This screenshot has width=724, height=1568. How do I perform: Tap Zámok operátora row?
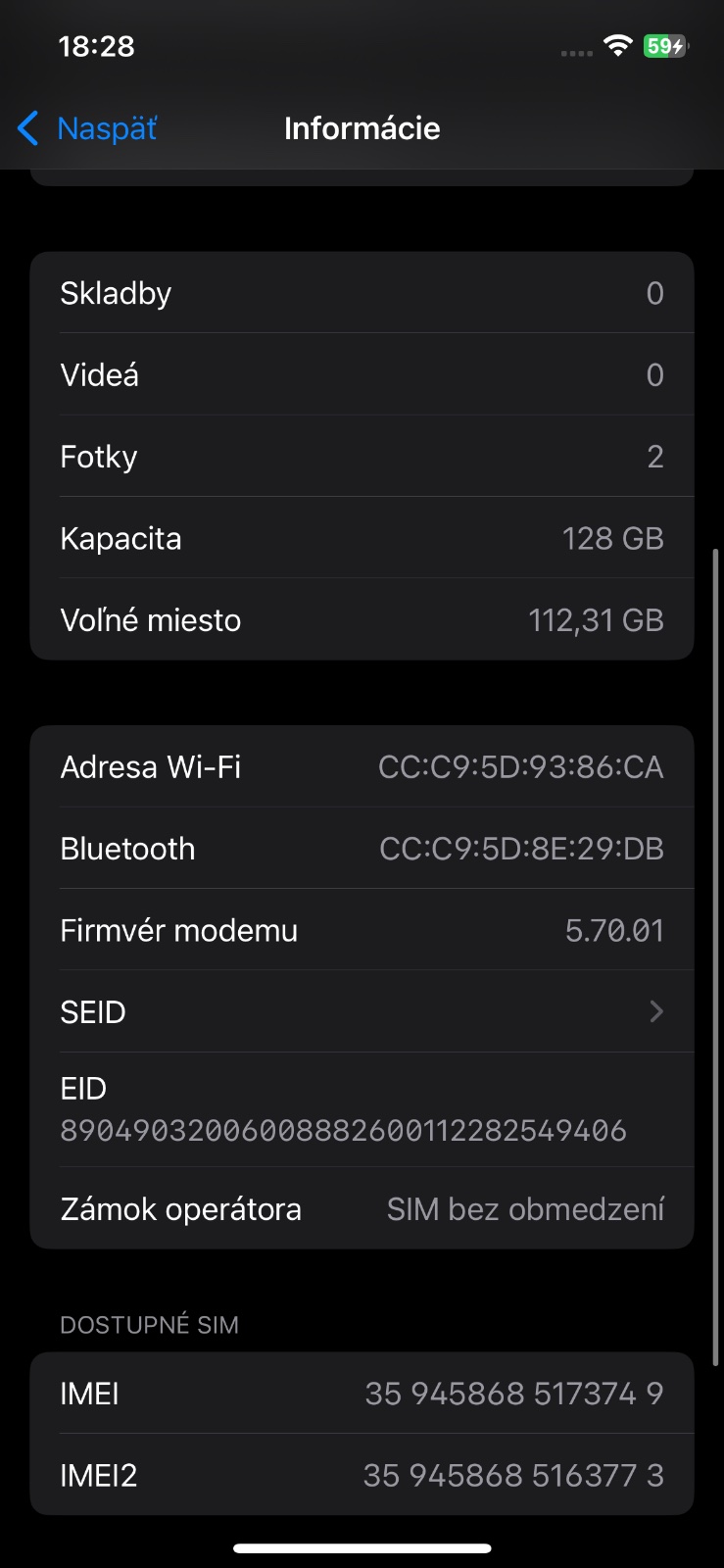(x=362, y=1209)
